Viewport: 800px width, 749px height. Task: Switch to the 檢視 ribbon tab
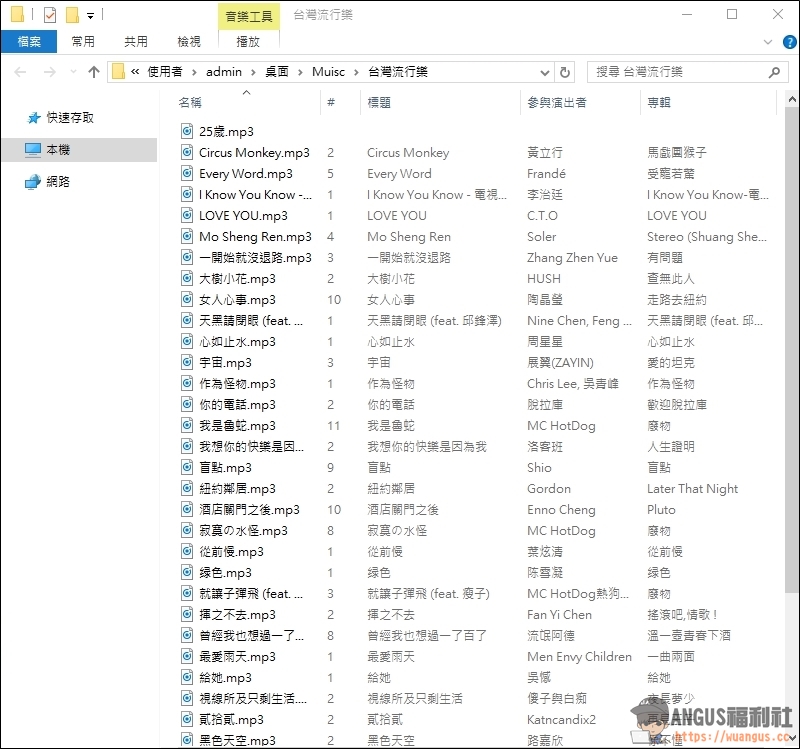pos(189,42)
